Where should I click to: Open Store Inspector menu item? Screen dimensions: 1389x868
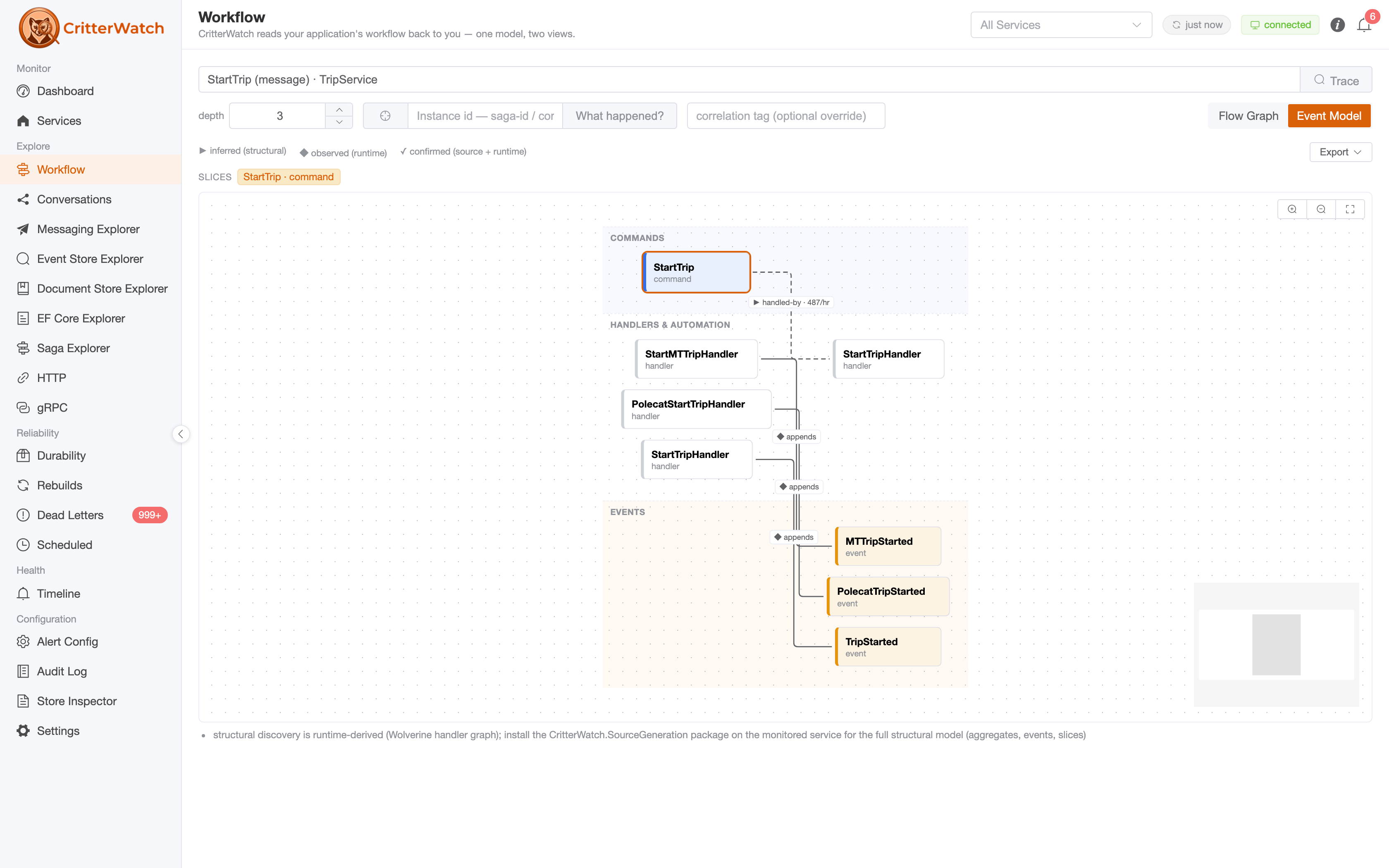[91, 701]
